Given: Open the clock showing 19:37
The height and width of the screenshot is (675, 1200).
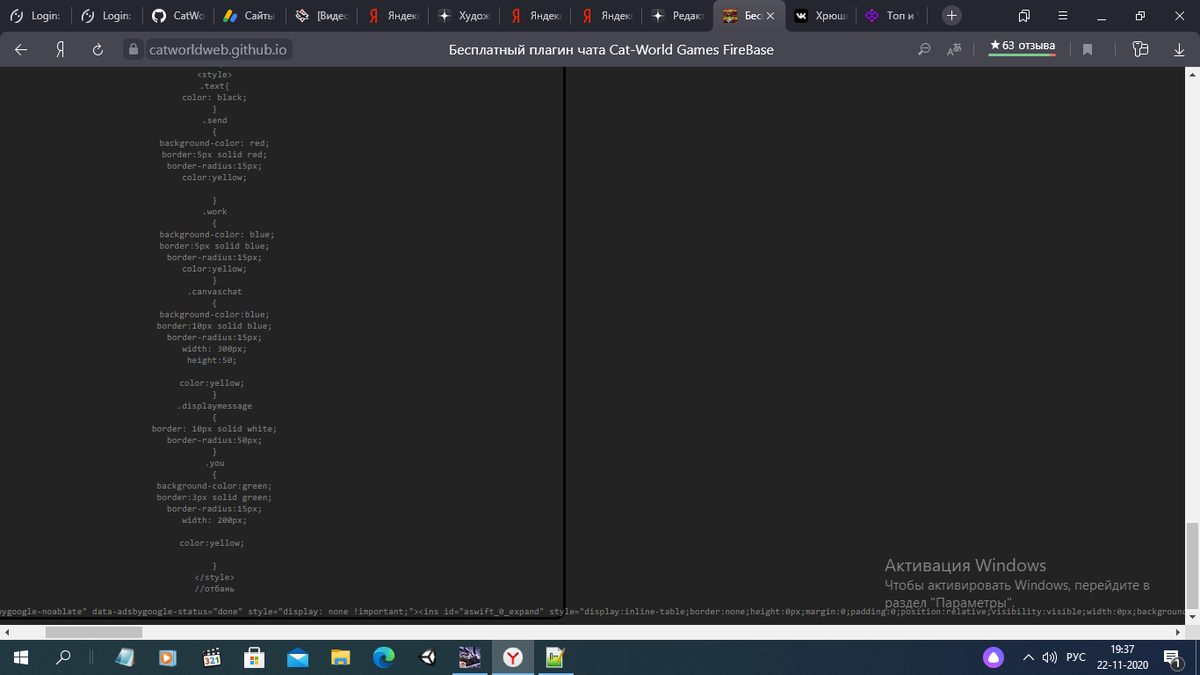Looking at the screenshot, I should click(x=1123, y=657).
